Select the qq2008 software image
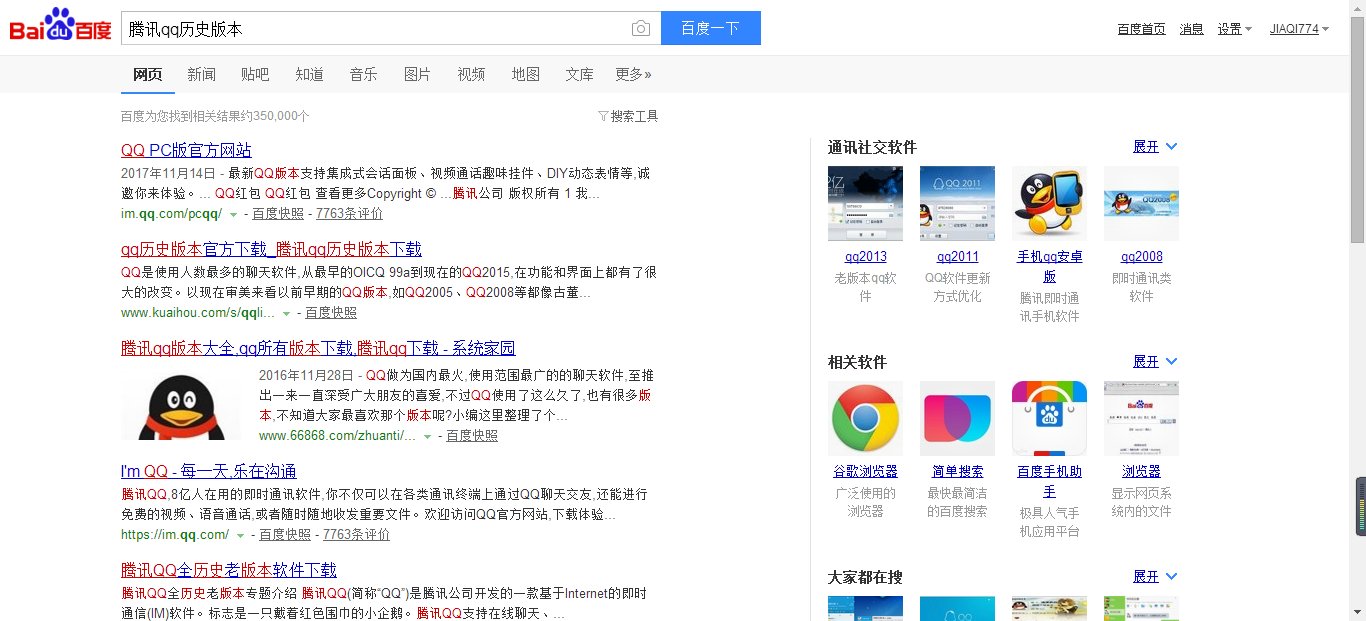The width and height of the screenshot is (1366, 621). (1140, 203)
